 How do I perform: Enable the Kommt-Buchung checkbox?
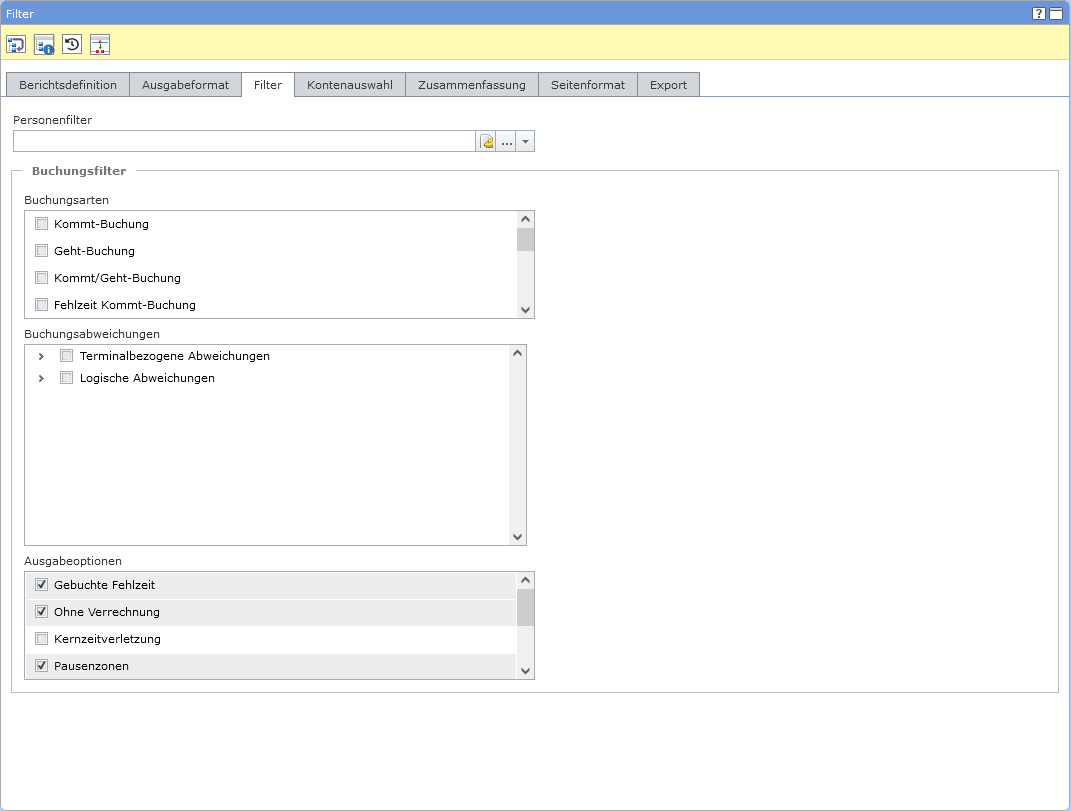tap(42, 224)
